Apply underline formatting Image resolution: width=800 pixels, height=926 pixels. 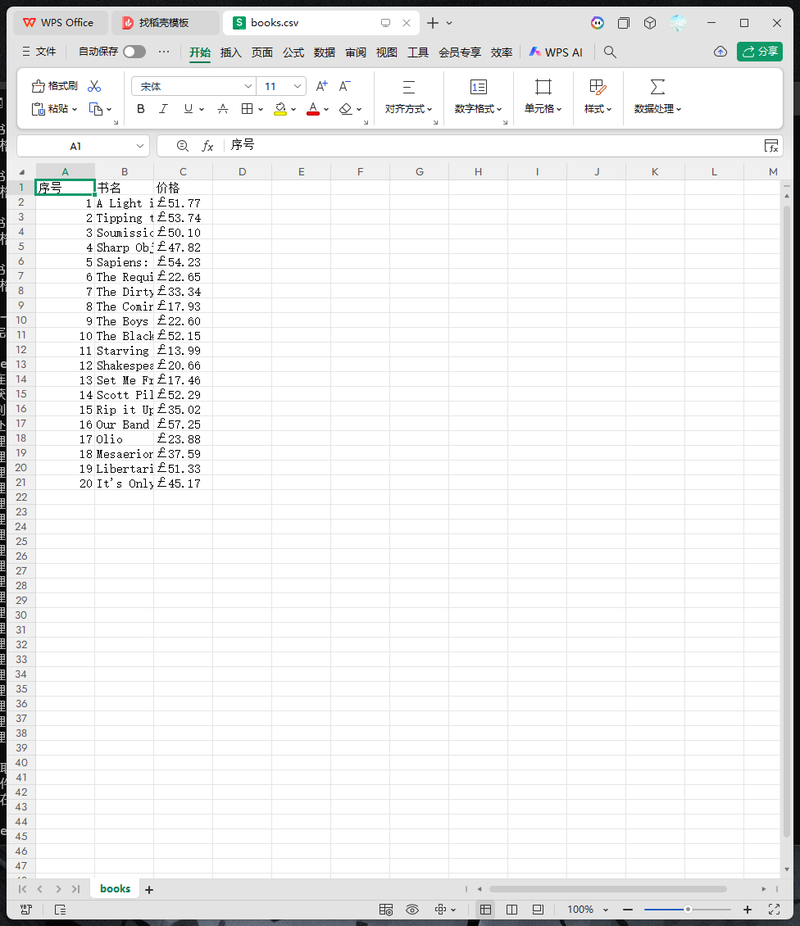coord(188,109)
